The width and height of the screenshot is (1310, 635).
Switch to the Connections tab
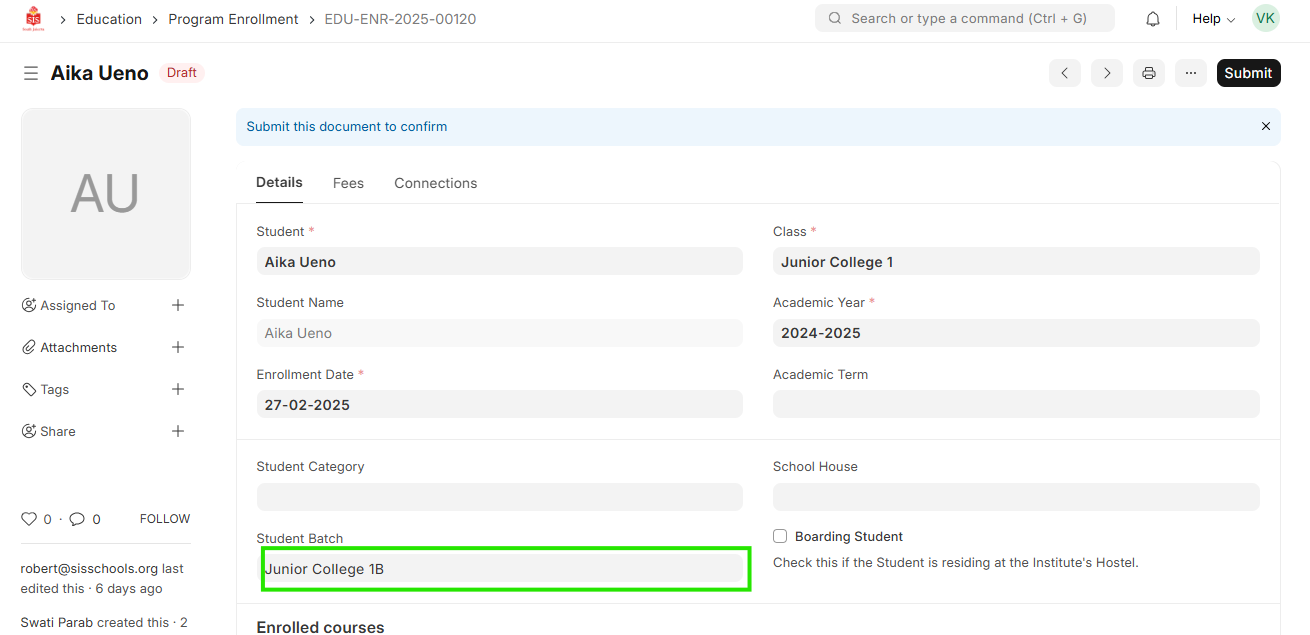pos(435,183)
